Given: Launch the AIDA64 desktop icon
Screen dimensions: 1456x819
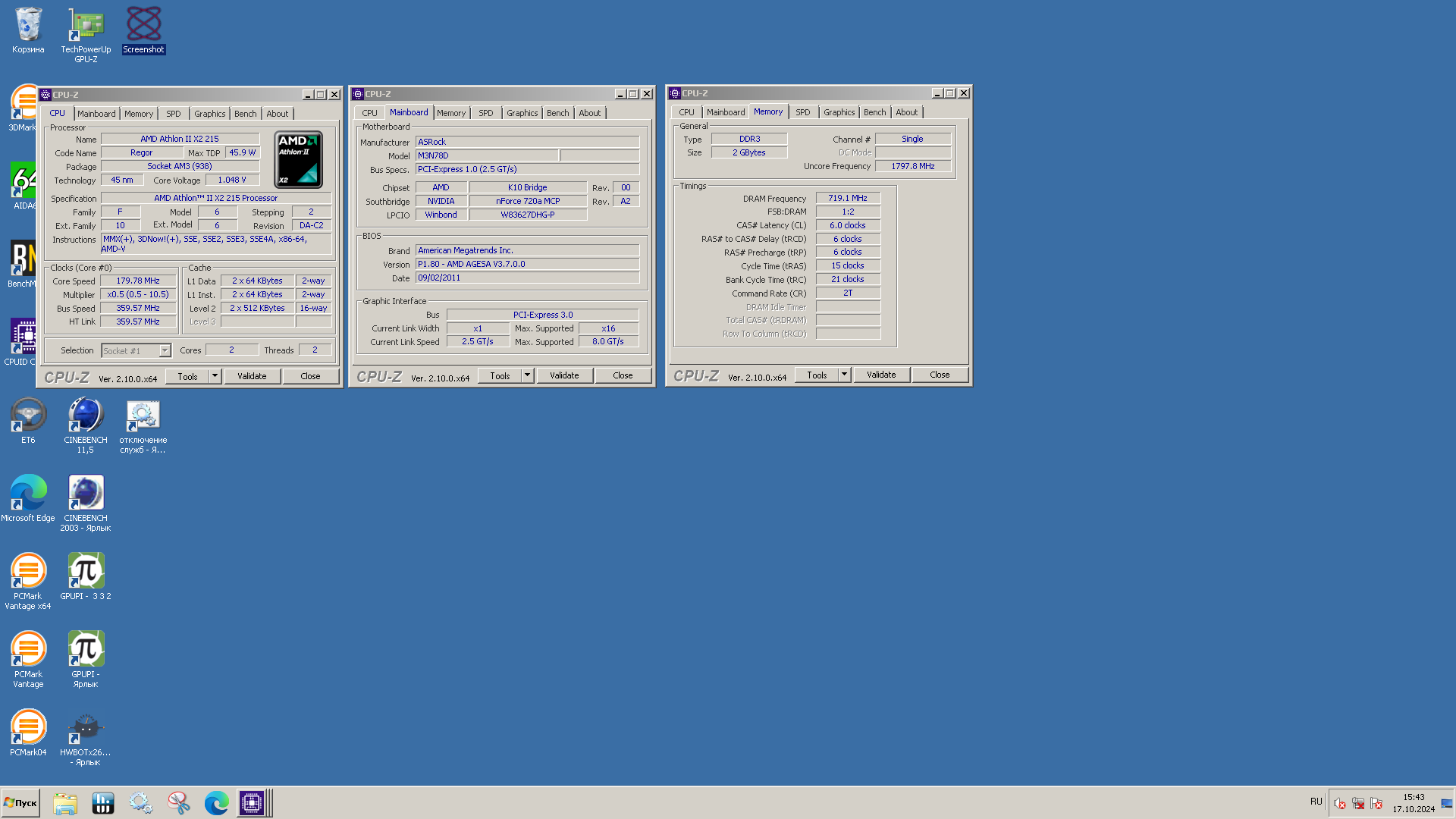Looking at the screenshot, I should click(x=23, y=186).
